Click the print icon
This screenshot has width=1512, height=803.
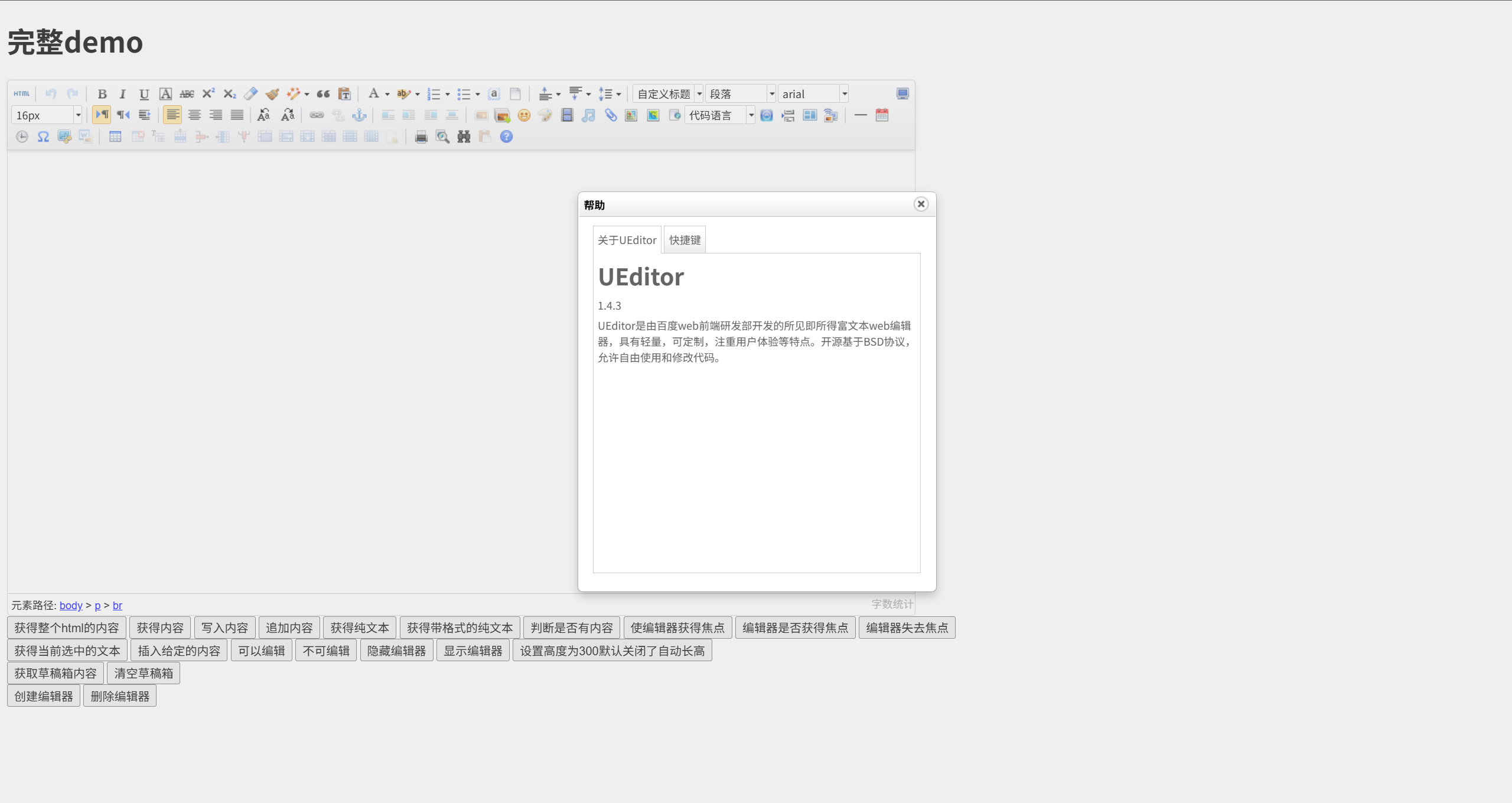click(x=421, y=137)
